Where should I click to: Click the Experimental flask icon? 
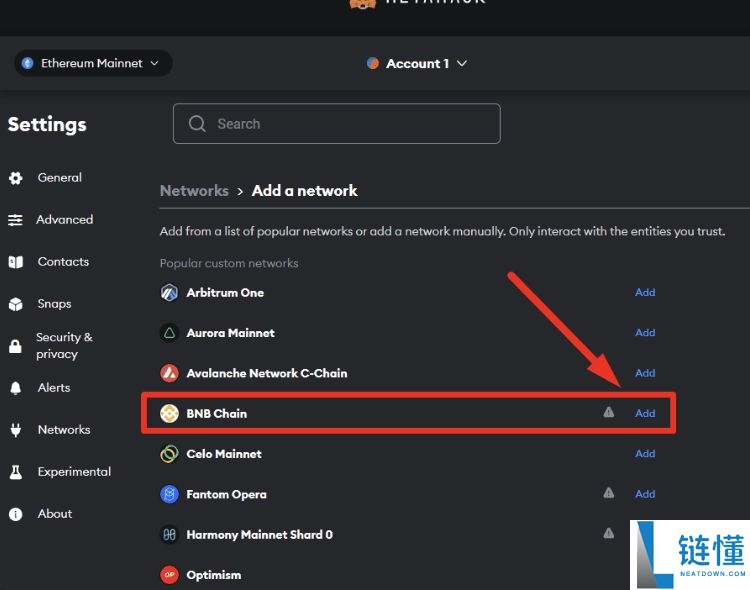pyautogui.click(x=16, y=472)
